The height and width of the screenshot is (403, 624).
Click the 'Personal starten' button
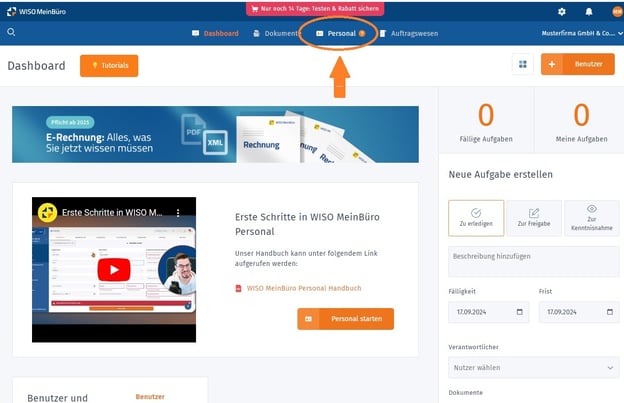pyautogui.click(x=345, y=318)
